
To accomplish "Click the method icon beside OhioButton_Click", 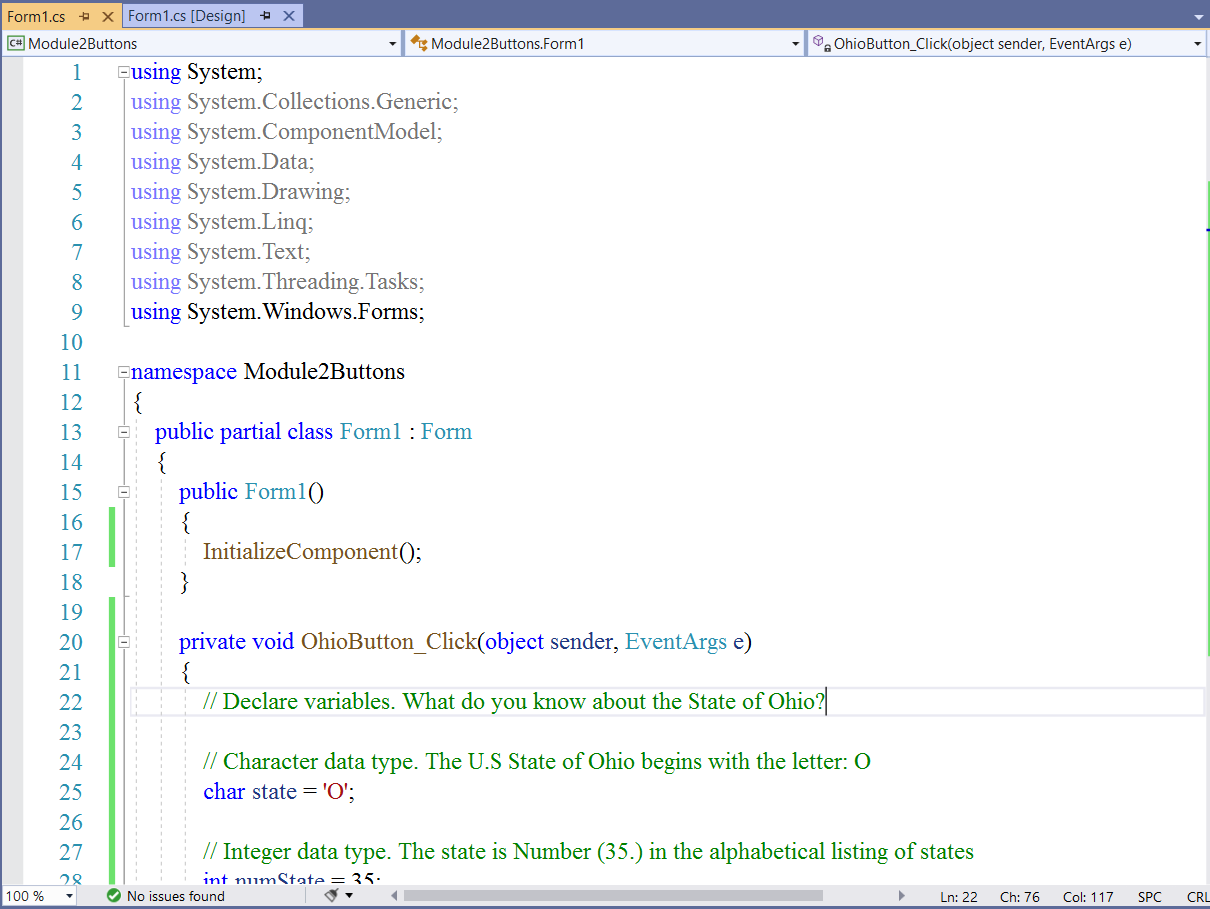I will [x=821, y=43].
